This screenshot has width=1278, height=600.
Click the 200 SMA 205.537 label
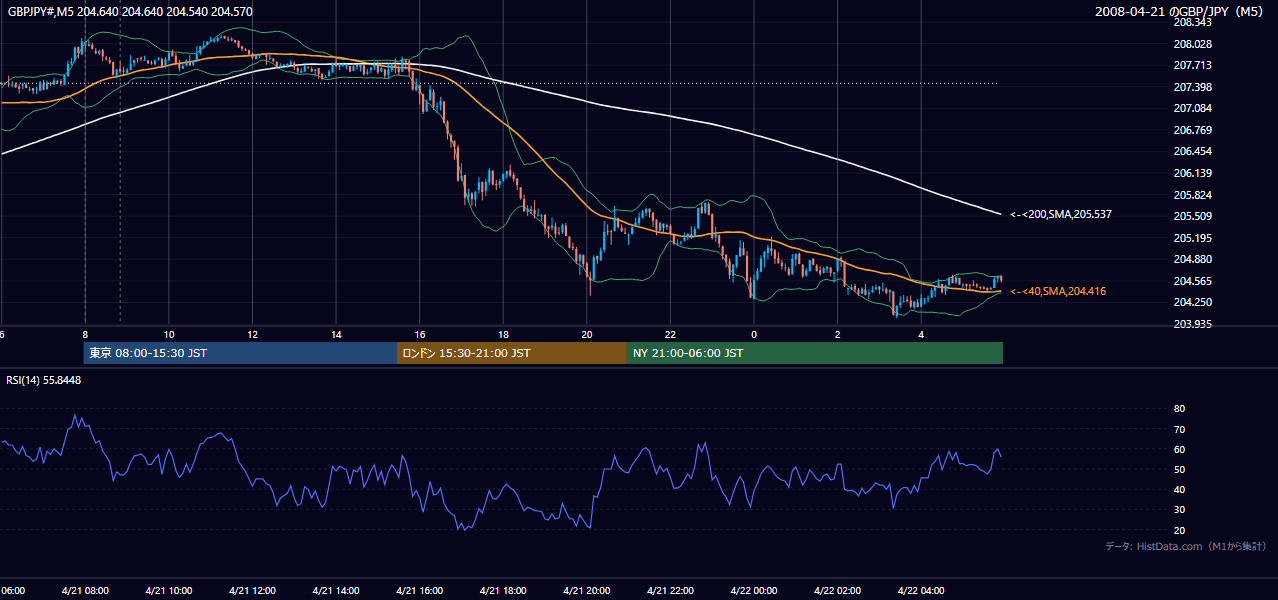[1061, 214]
